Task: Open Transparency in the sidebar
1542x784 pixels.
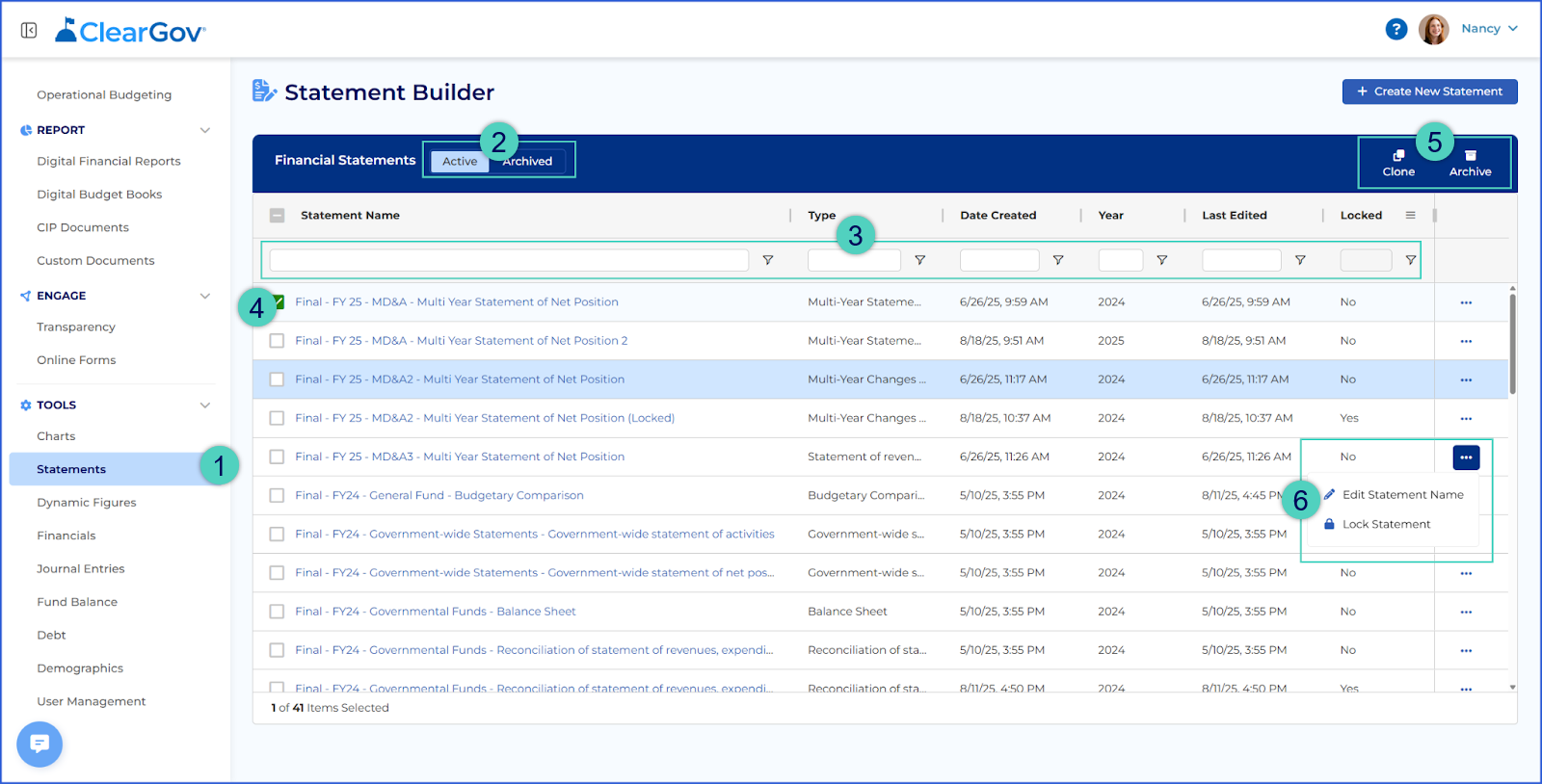Action: [76, 327]
